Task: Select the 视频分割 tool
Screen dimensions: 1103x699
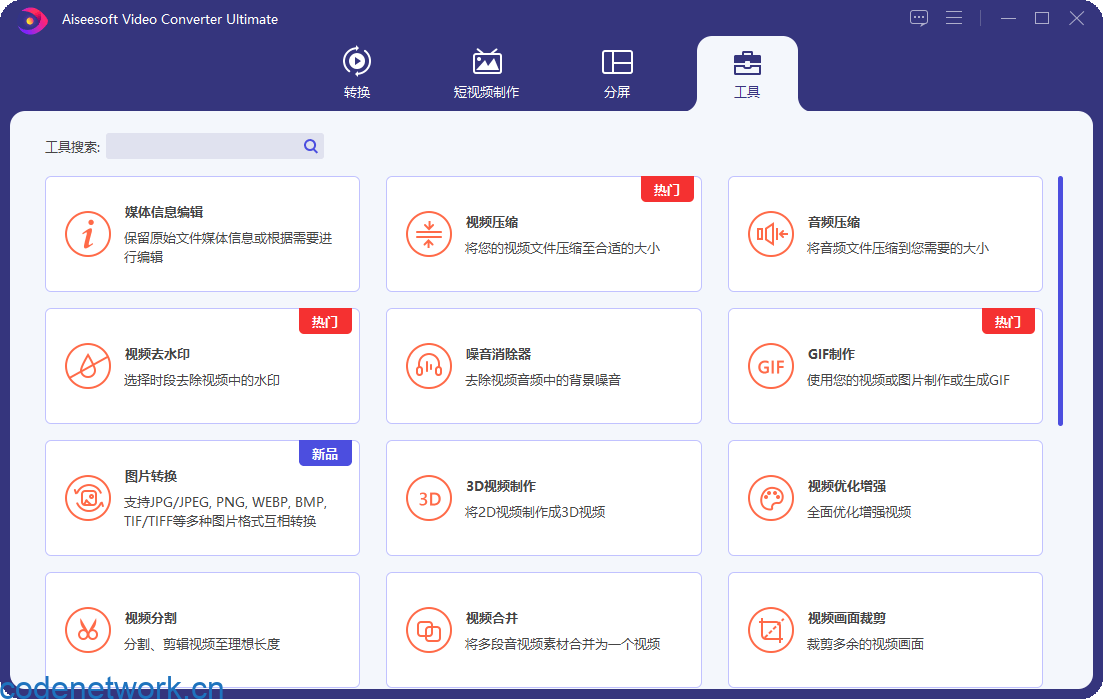Action: (202, 630)
